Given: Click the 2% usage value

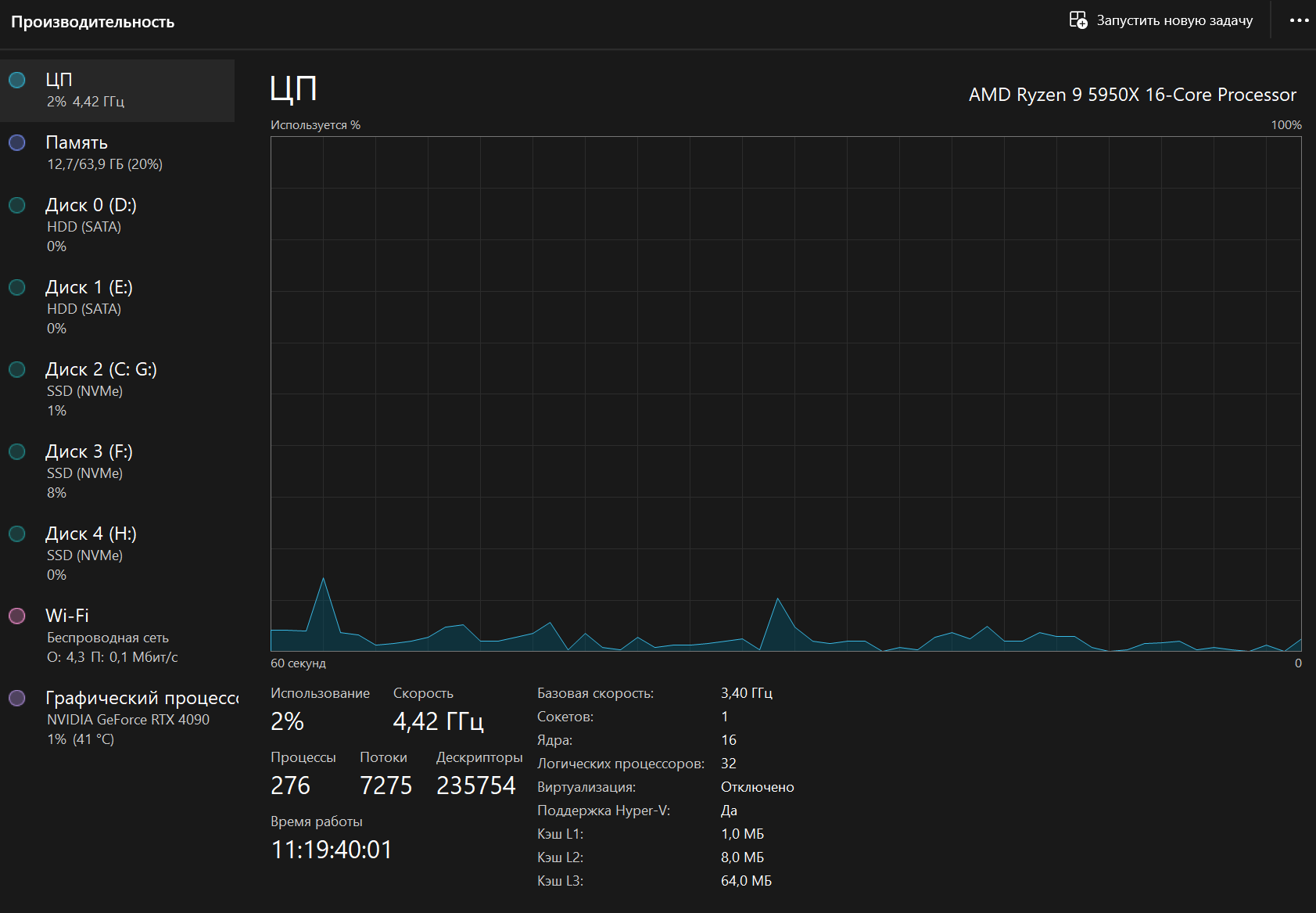Looking at the screenshot, I should tap(287, 721).
